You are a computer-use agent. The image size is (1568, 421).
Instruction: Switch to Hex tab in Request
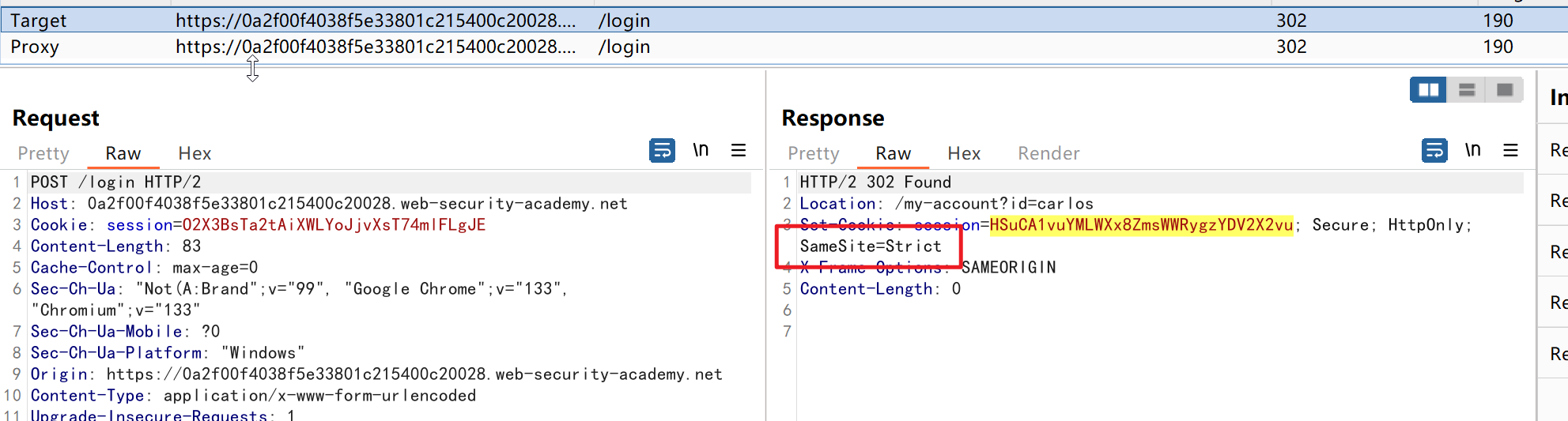click(x=195, y=153)
